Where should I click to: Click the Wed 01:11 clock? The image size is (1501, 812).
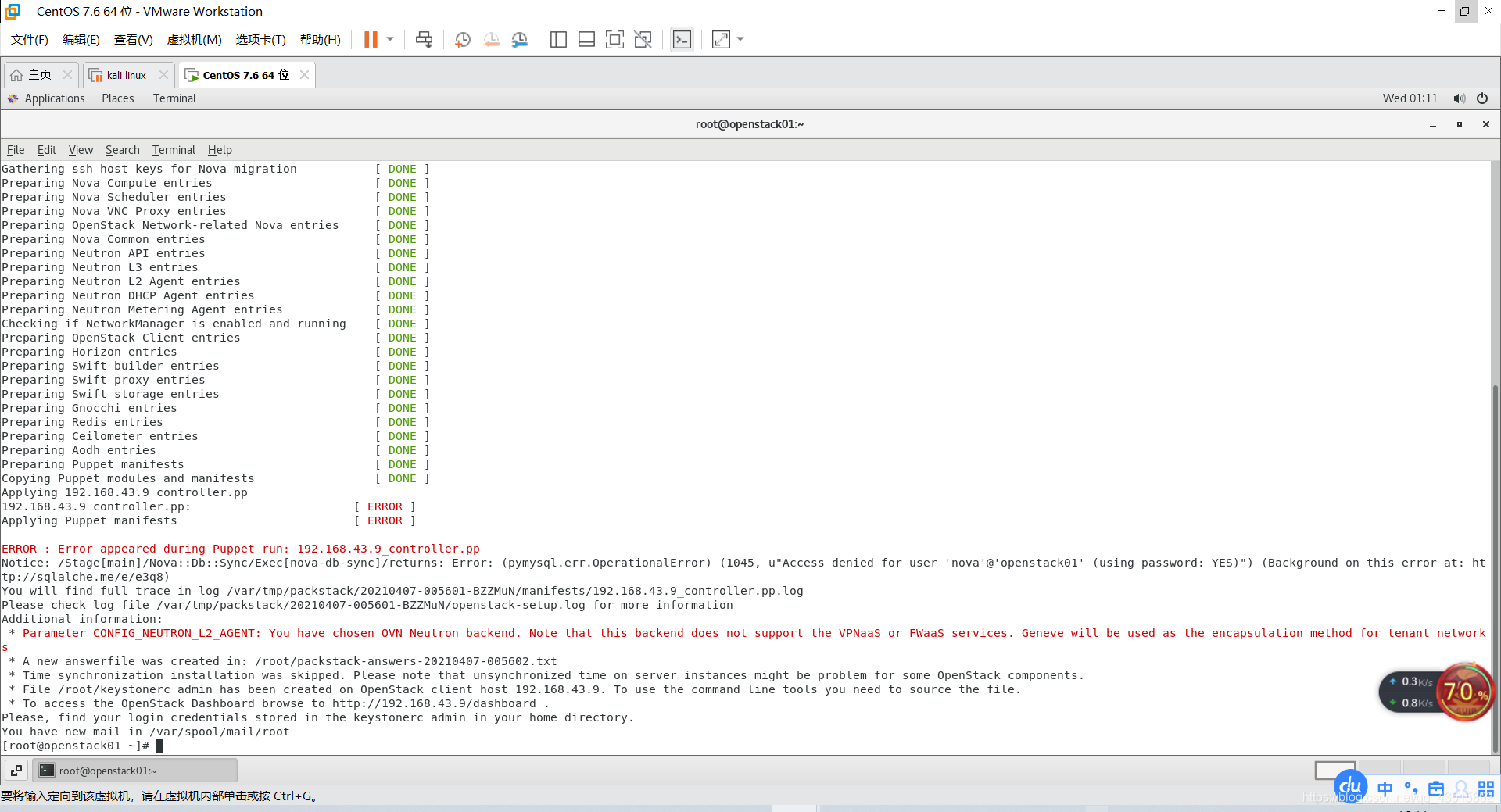click(x=1410, y=98)
